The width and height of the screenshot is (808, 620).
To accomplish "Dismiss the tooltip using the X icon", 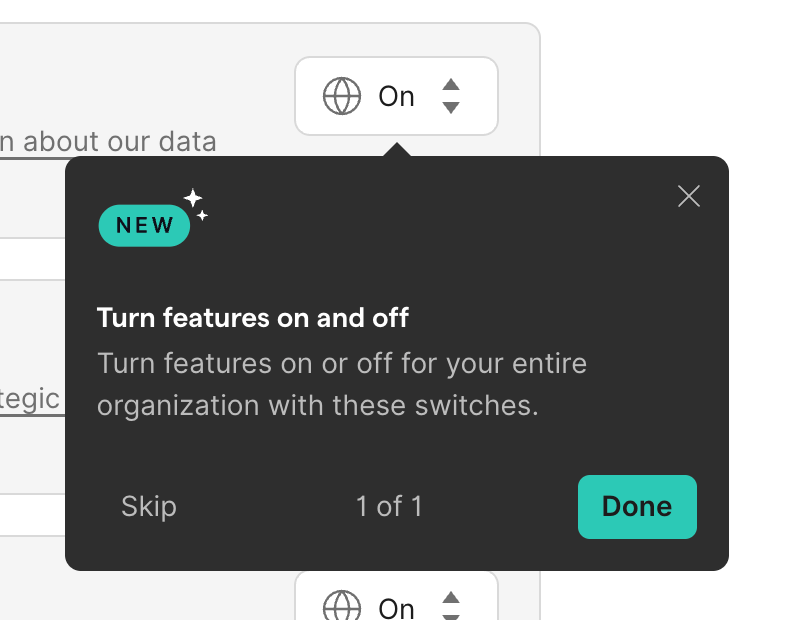I will (x=688, y=196).
